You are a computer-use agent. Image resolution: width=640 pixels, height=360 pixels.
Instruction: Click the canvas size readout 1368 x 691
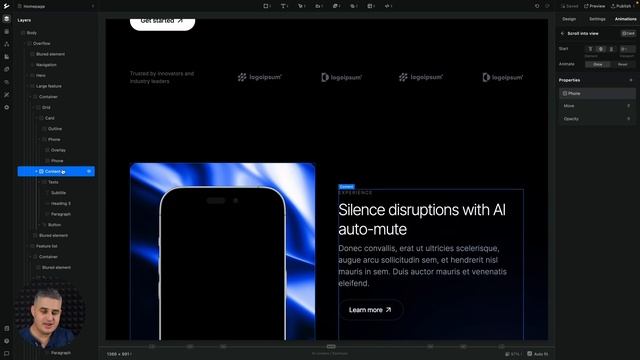coord(119,354)
